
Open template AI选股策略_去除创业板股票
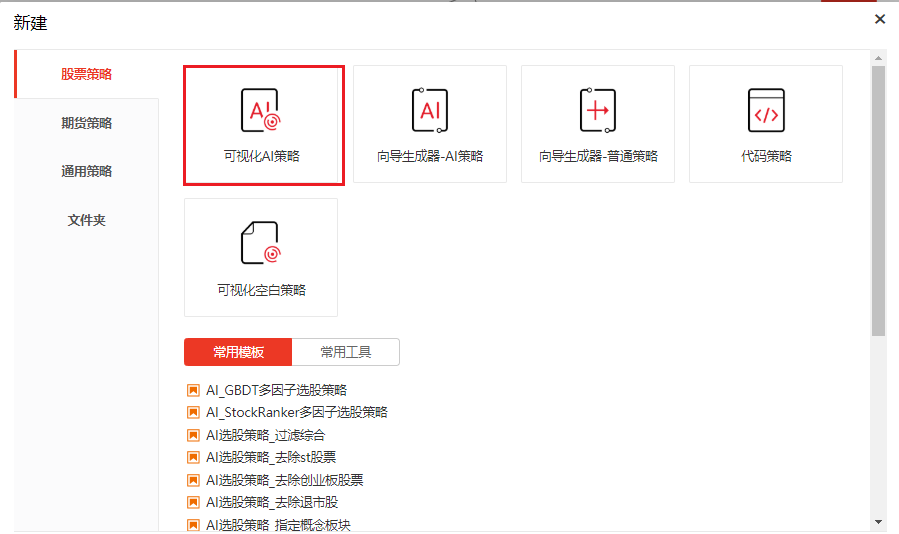coord(284,480)
